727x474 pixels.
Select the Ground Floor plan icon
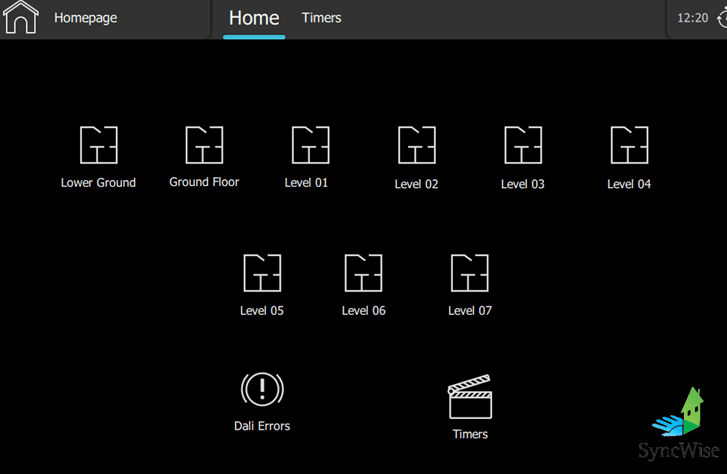coord(204,145)
